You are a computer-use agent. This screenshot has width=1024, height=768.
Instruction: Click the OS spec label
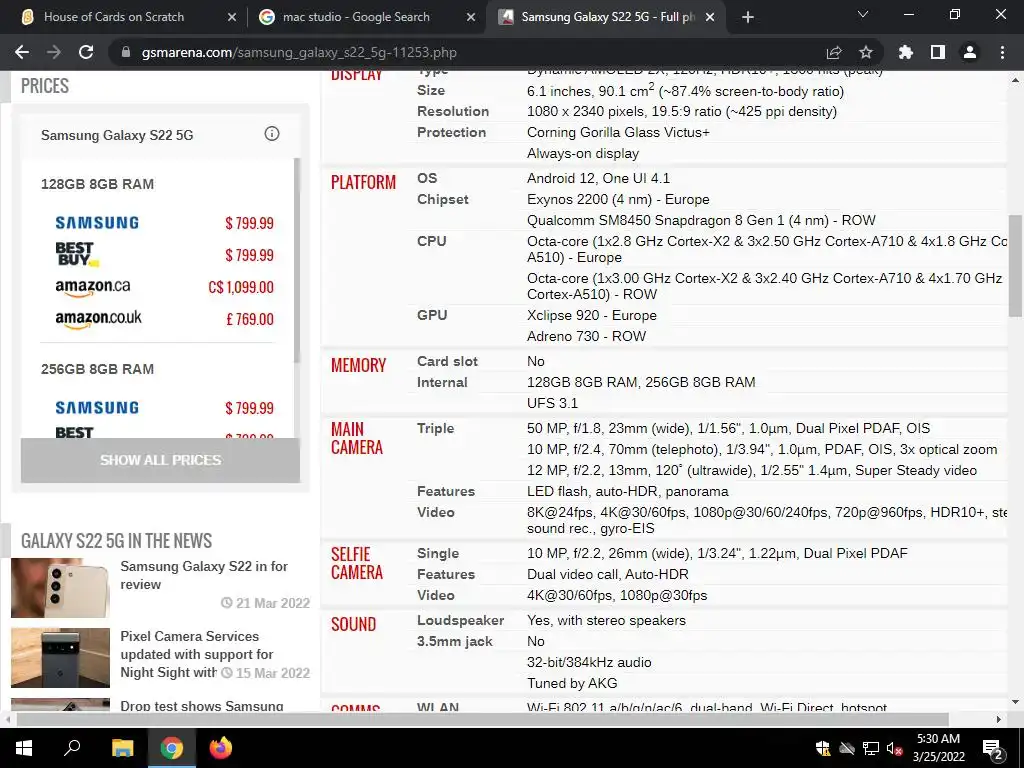[x=427, y=178]
